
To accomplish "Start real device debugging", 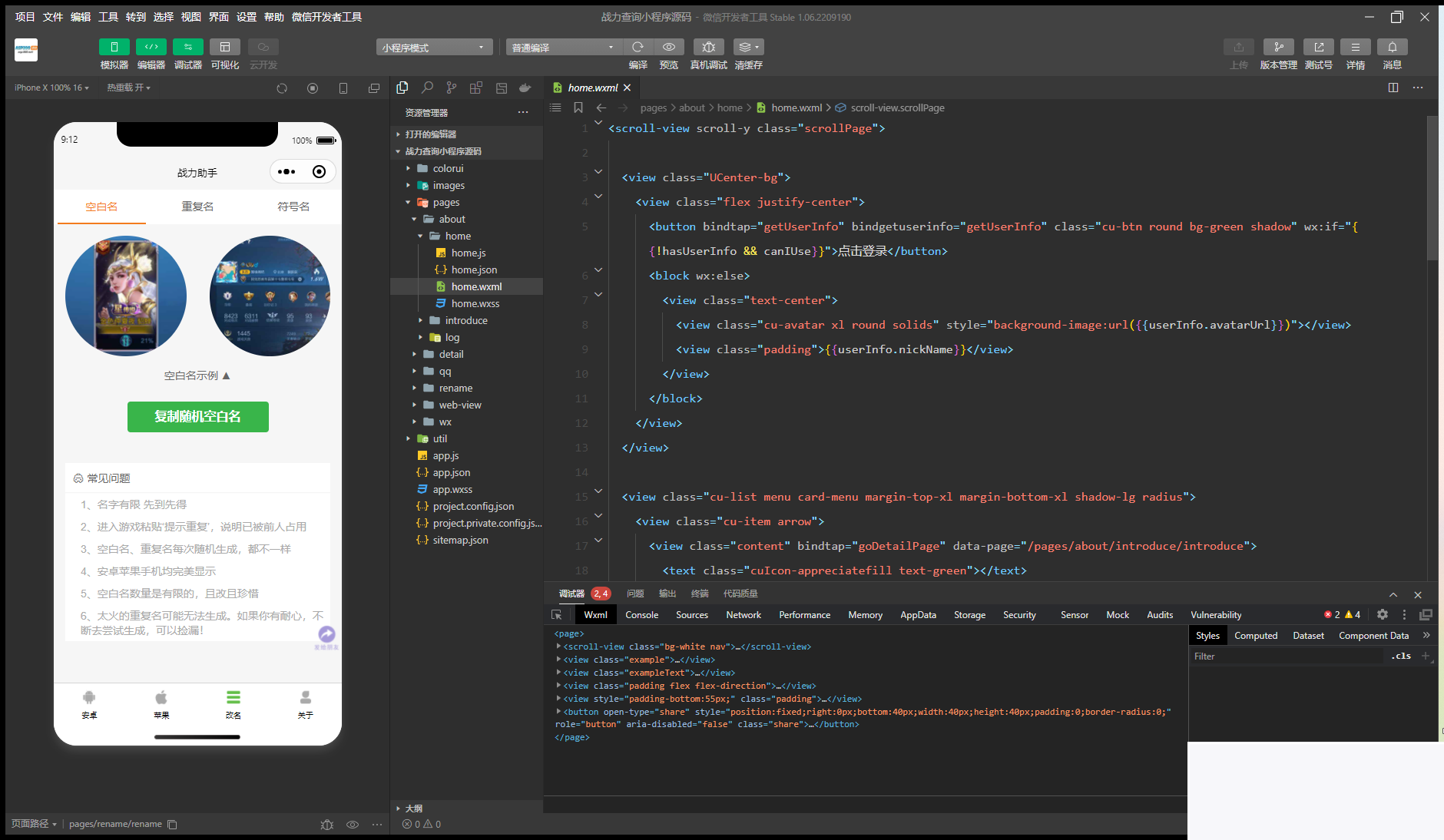I will pyautogui.click(x=708, y=48).
